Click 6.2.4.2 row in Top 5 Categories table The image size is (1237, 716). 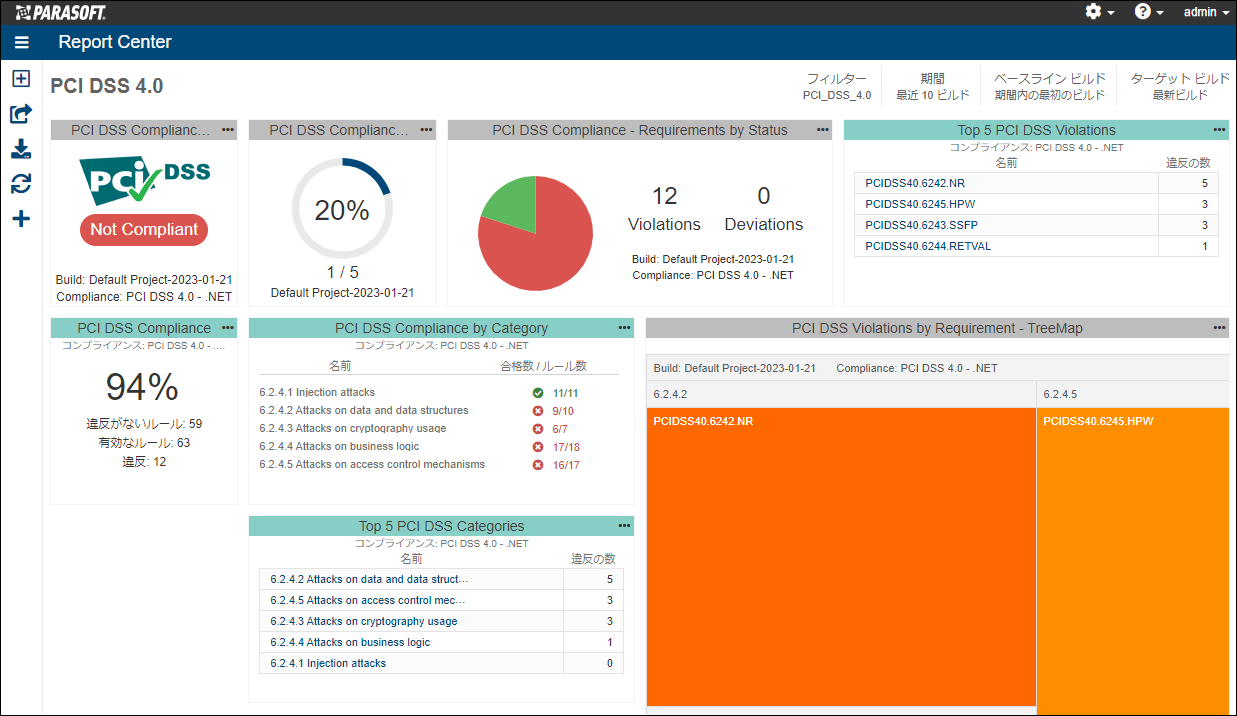tap(441, 579)
